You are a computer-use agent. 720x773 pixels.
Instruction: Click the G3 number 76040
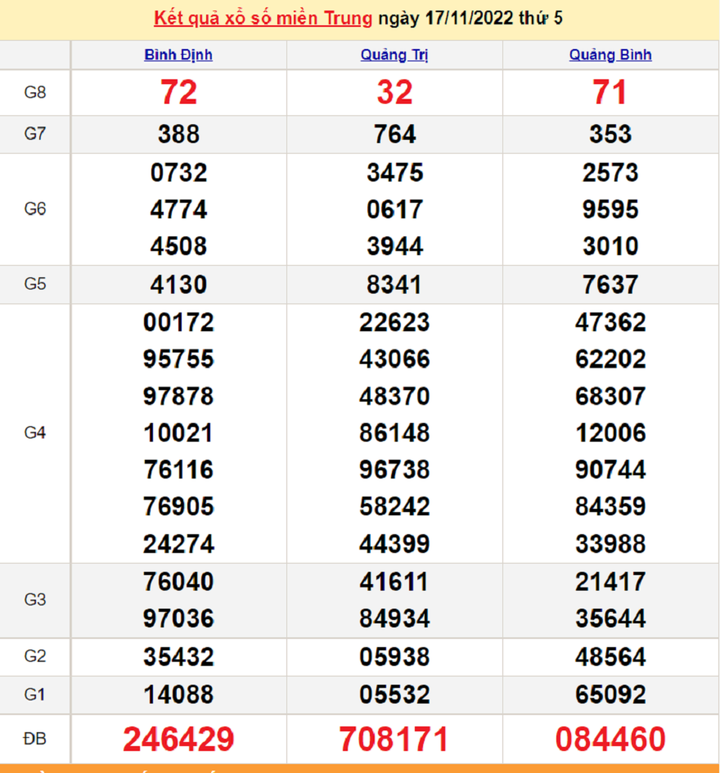point(178,581)
